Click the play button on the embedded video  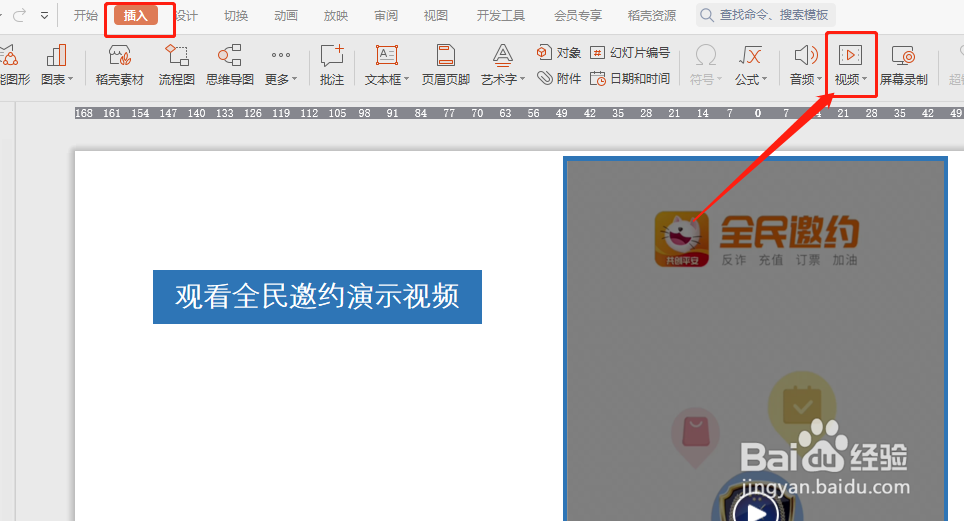[758, 512]
